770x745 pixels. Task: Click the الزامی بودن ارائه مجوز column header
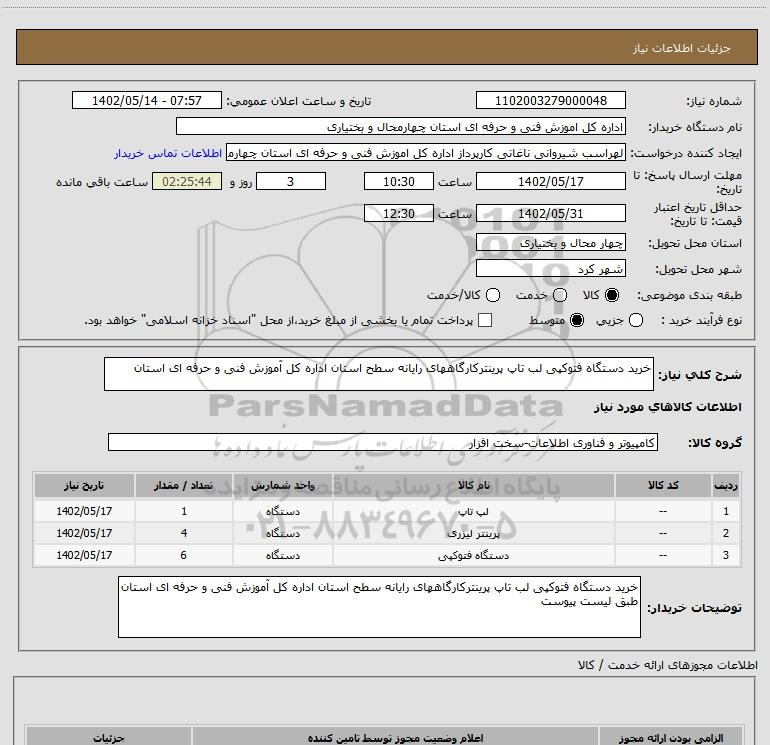671,738
